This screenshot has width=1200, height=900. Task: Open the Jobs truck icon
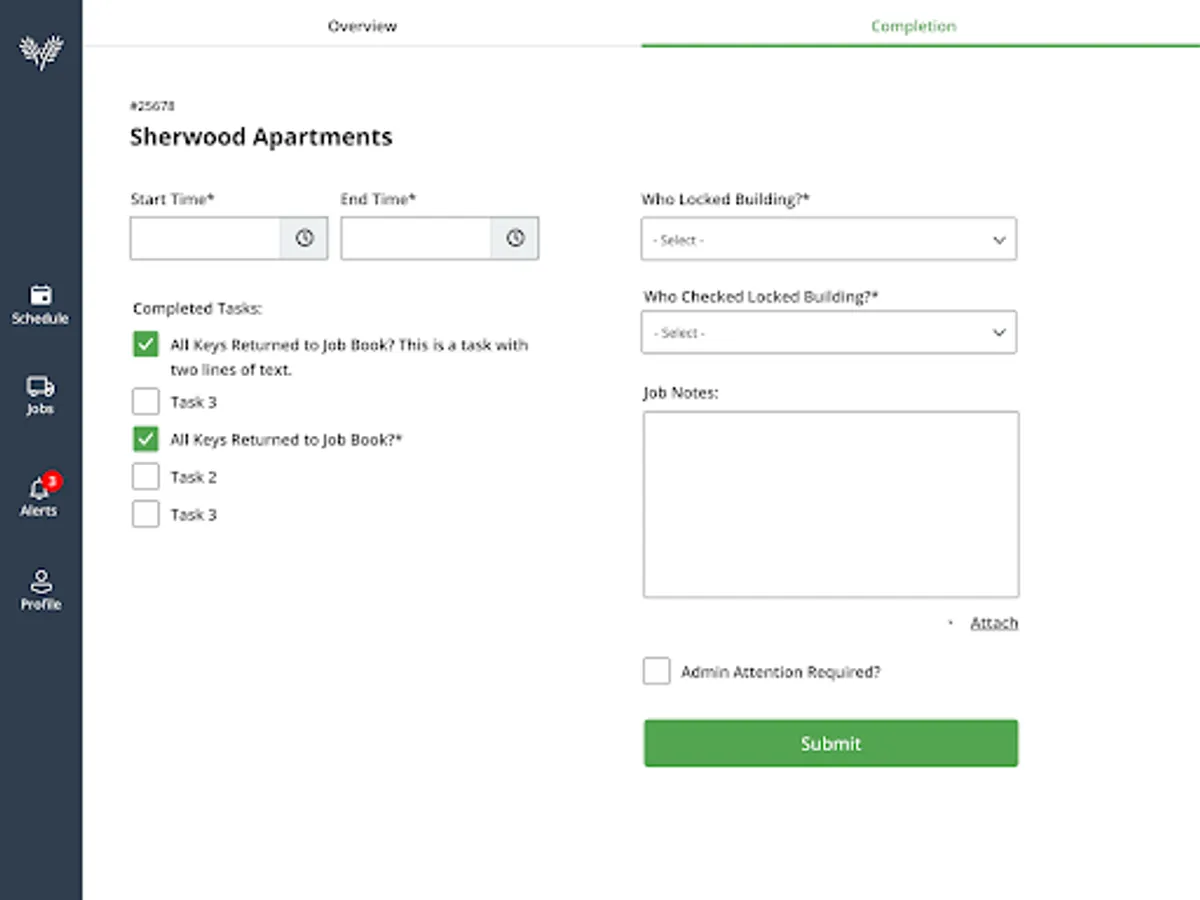pos(41,387)
